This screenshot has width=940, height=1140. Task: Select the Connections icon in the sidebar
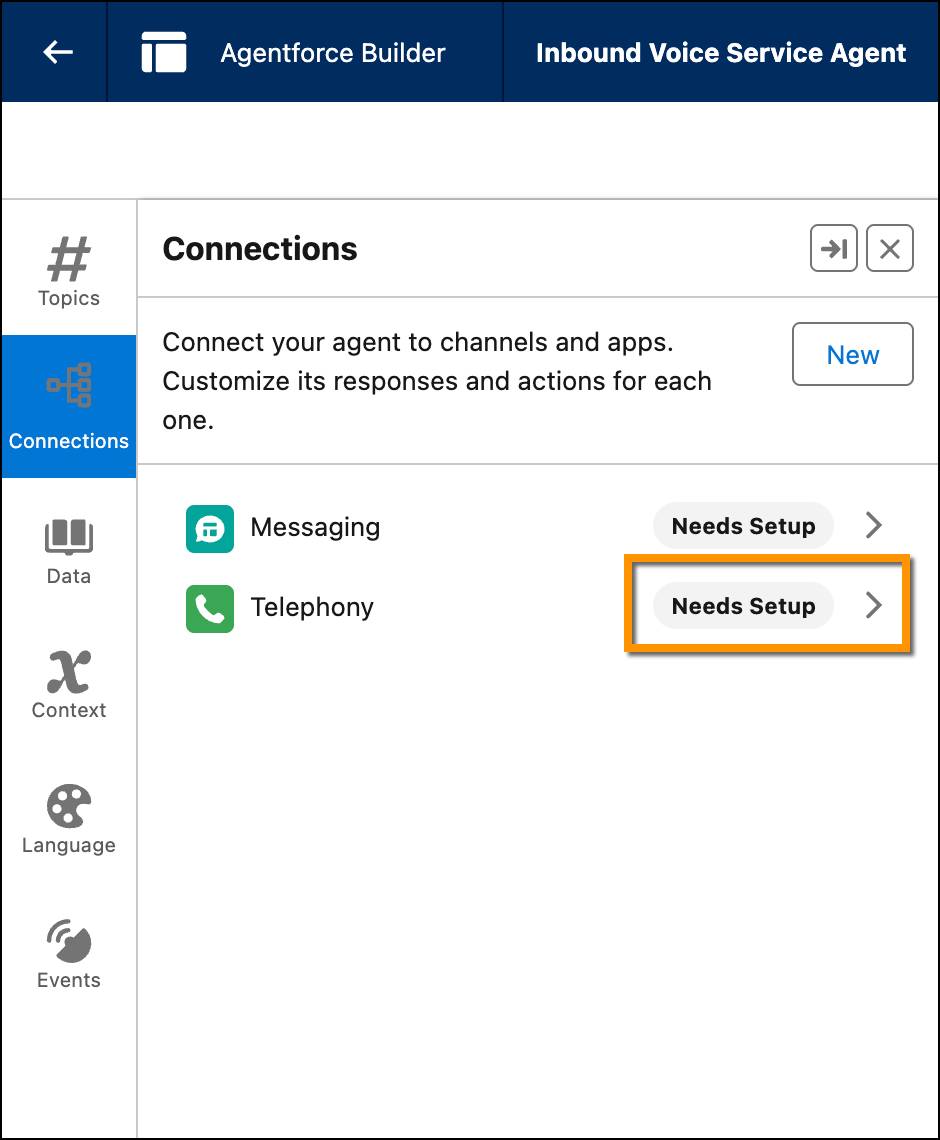[x=68, y=406]
